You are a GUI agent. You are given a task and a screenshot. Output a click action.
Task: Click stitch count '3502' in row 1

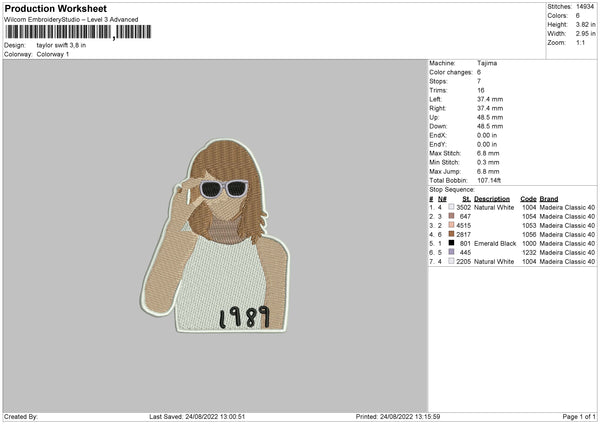(463, 207)
